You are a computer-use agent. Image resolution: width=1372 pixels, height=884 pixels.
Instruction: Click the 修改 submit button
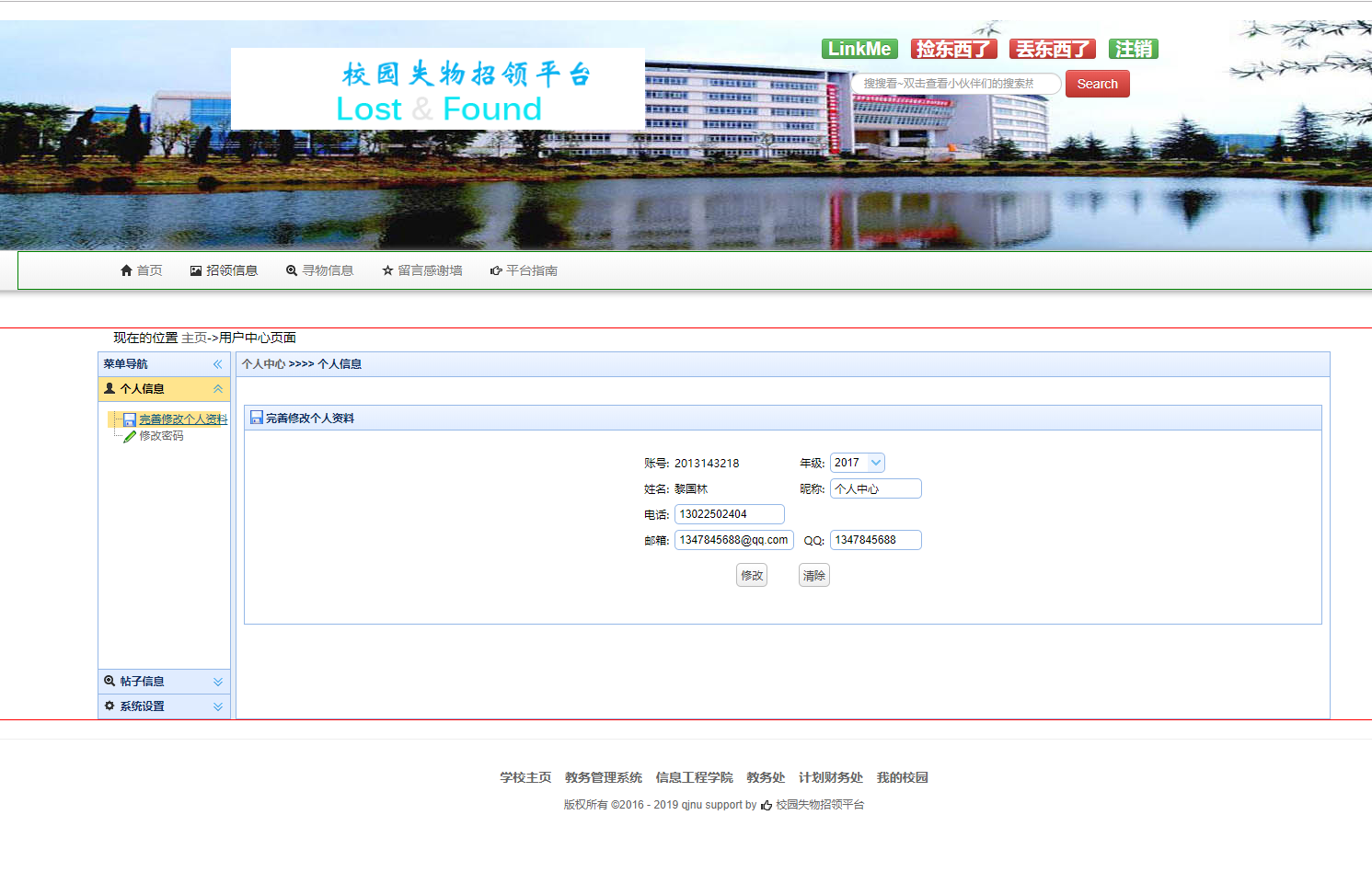click(751, 574)
